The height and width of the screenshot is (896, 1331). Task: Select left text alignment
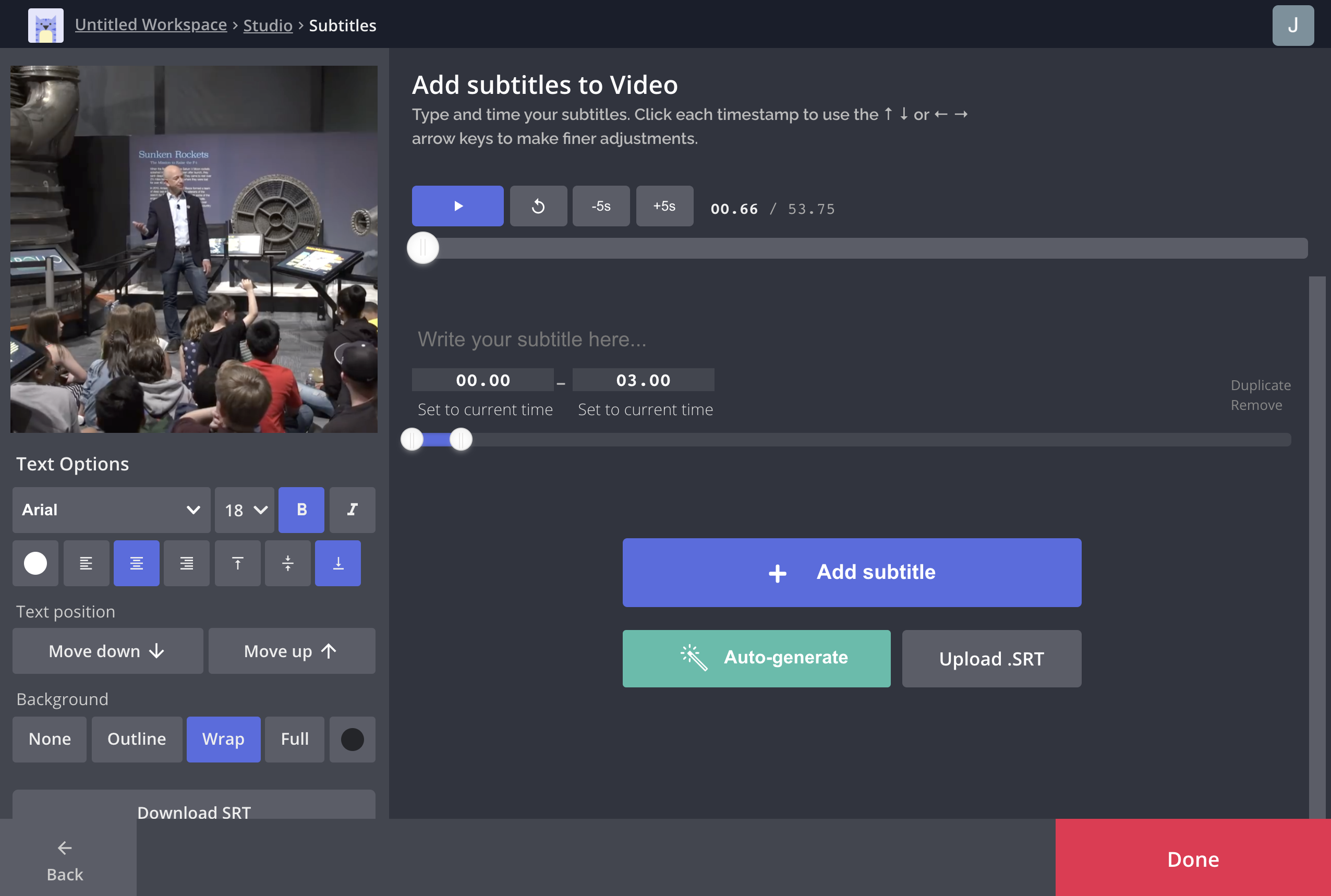pos(86,563)
